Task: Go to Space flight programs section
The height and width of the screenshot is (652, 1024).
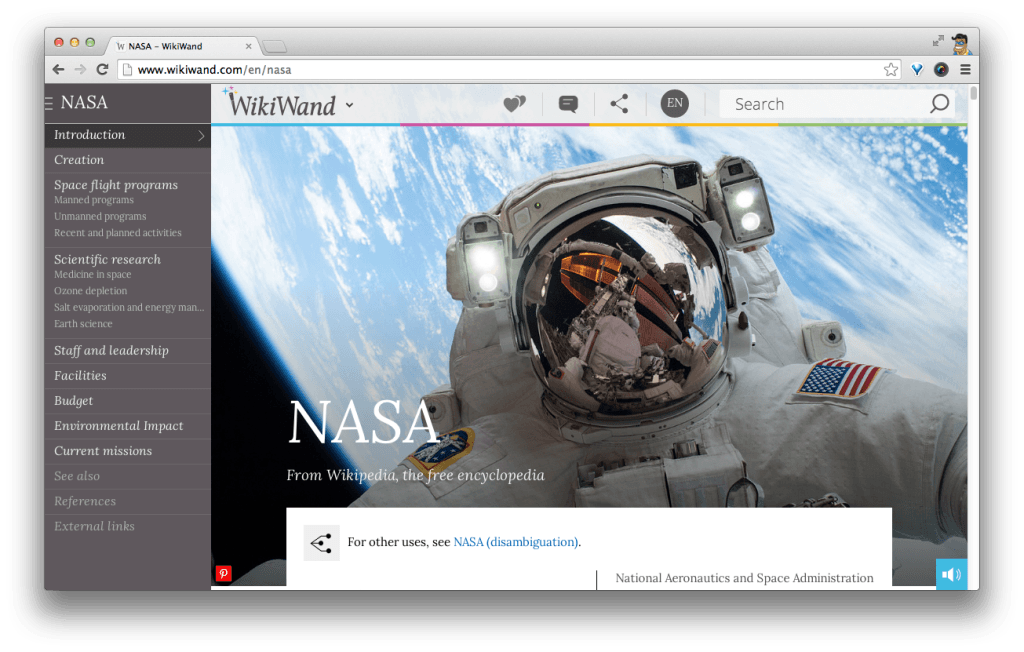Action: [116, 185]
